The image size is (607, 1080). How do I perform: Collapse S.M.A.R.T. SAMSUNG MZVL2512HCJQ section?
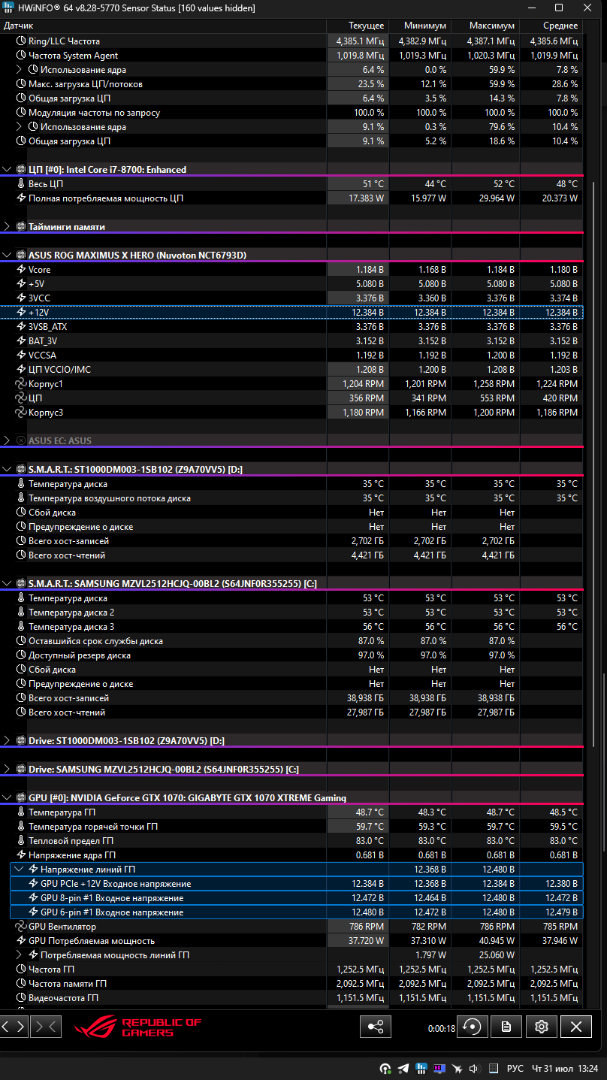click(6, 583)
